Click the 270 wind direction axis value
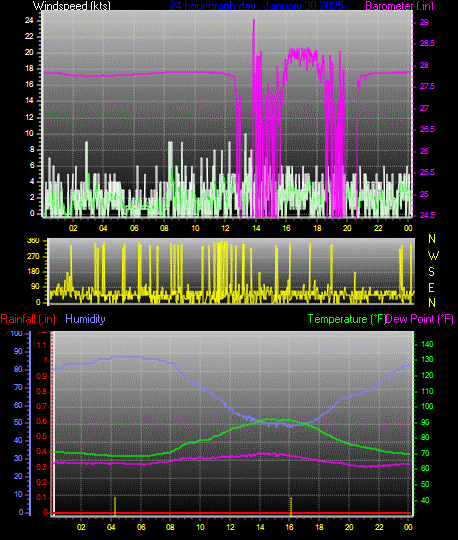This screenshot has width=458, height=540. [33, 256]
